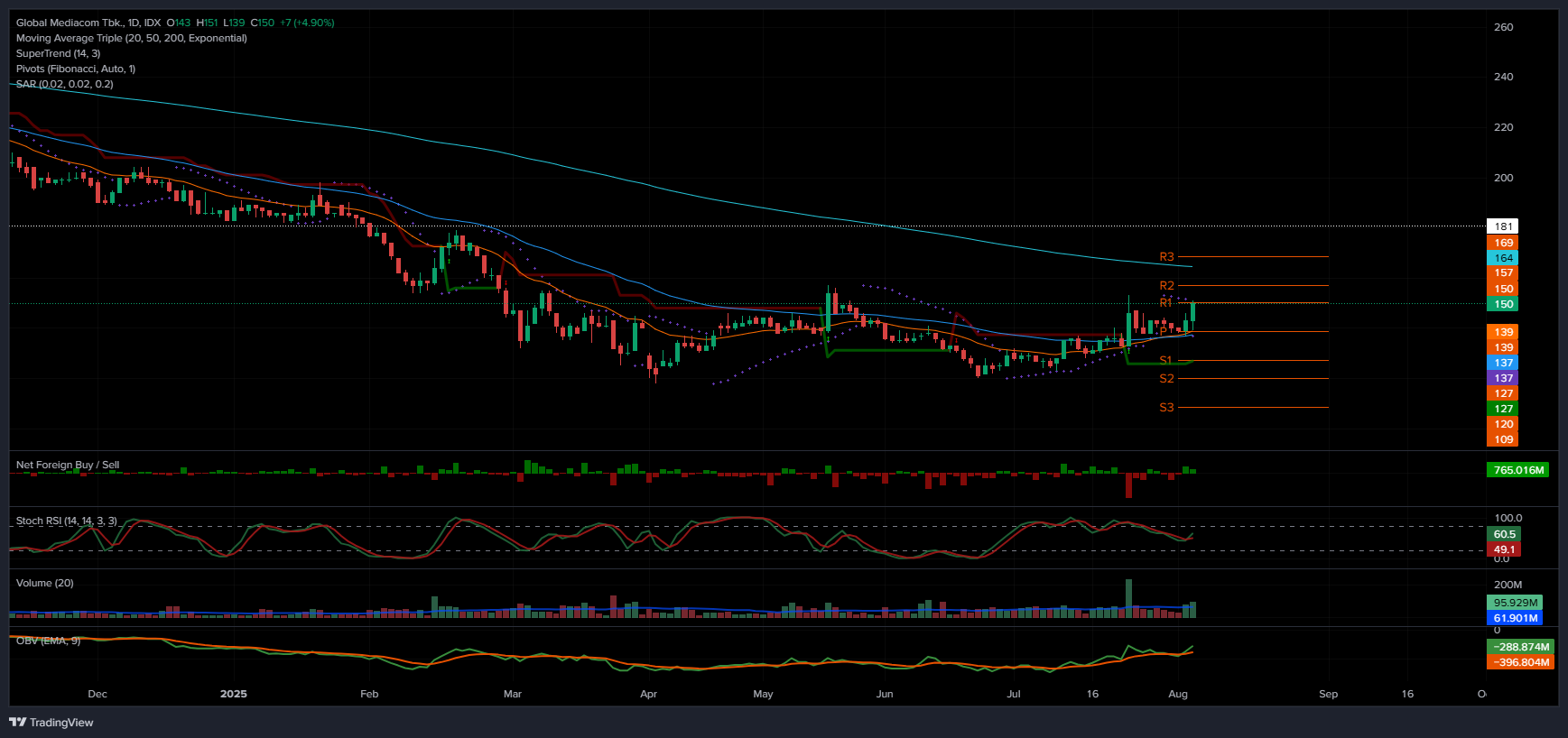The height and width of the screenshot is (738, 1568).
Task: Click the orange 157 price label
Action: click(x=1503, y=272)
